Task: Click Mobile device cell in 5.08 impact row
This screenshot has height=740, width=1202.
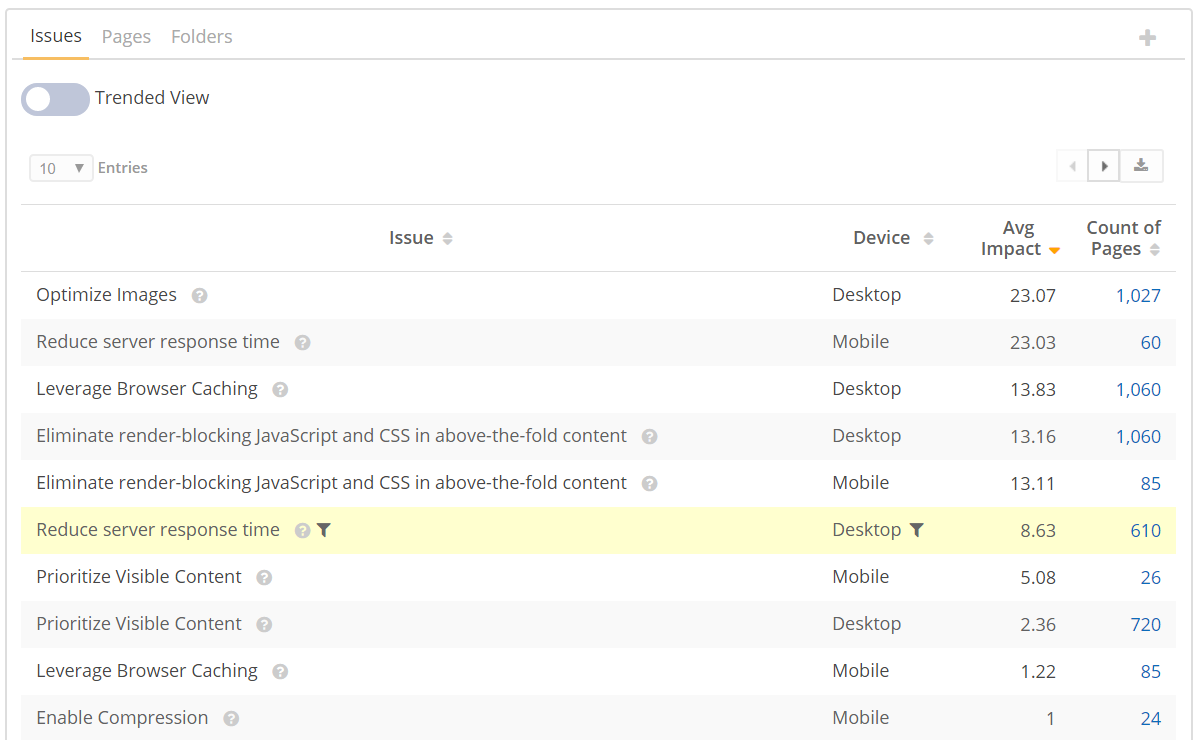Action: pos(860,577)
